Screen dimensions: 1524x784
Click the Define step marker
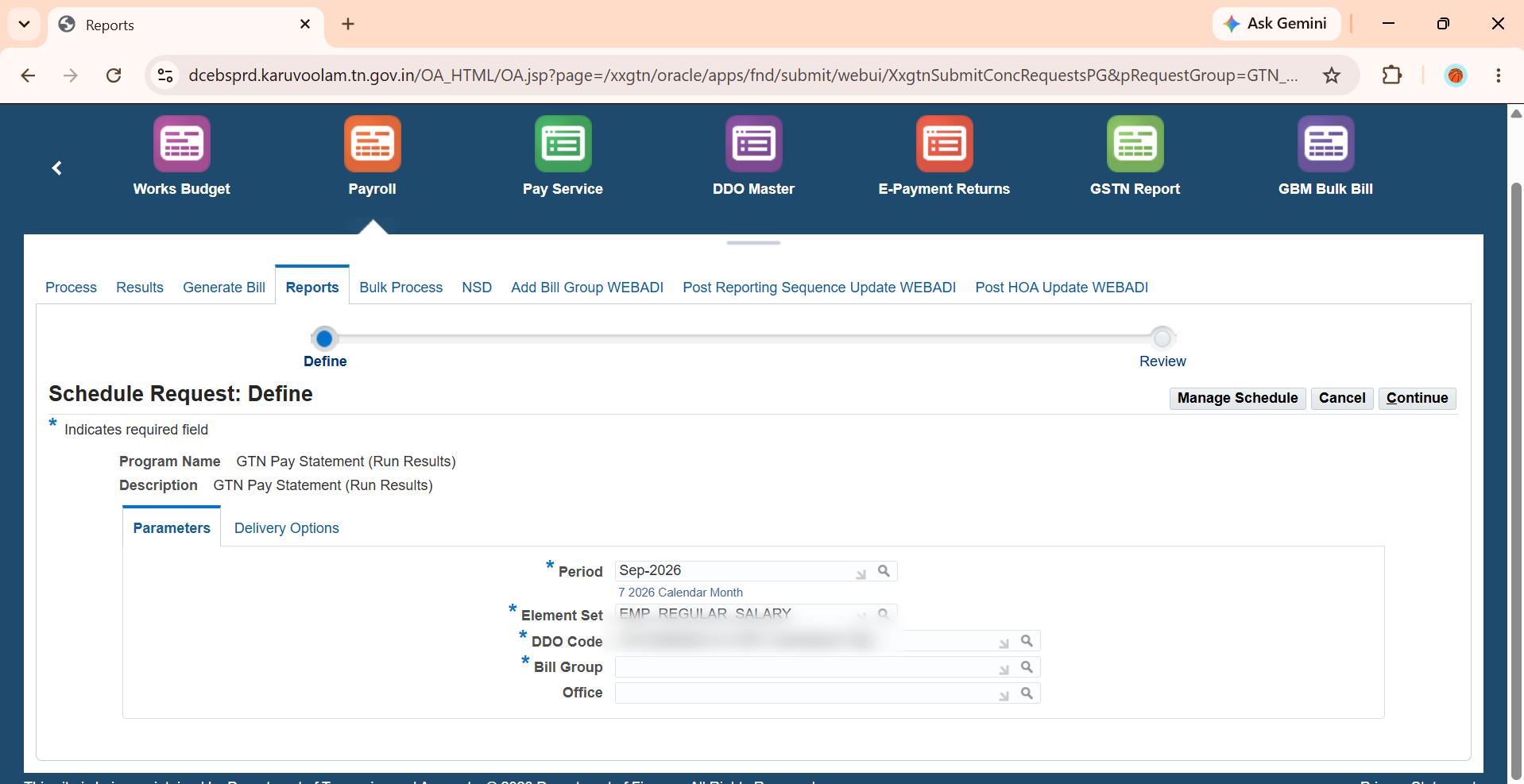[x=324, y=339]
